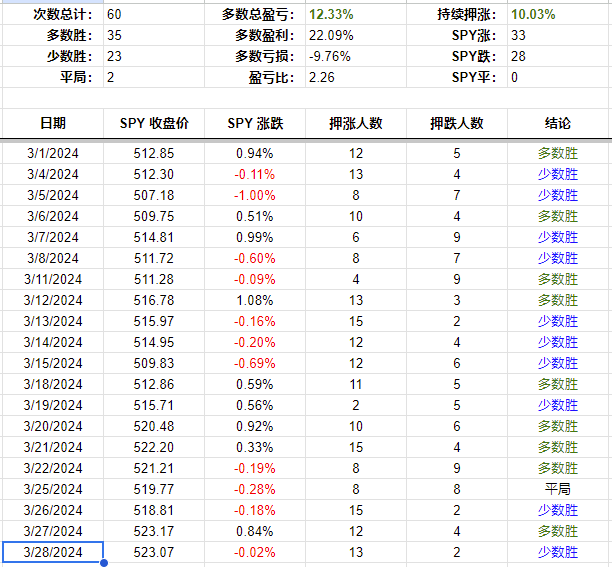
Task: Select the date cell 3/11/2024
Action: click(x=53, y=279)
